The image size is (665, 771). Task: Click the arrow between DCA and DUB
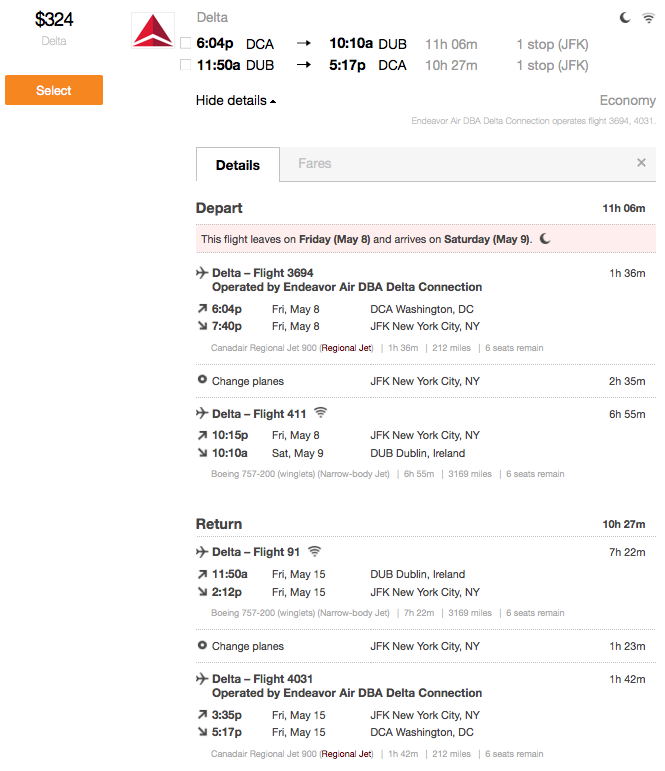304,43
